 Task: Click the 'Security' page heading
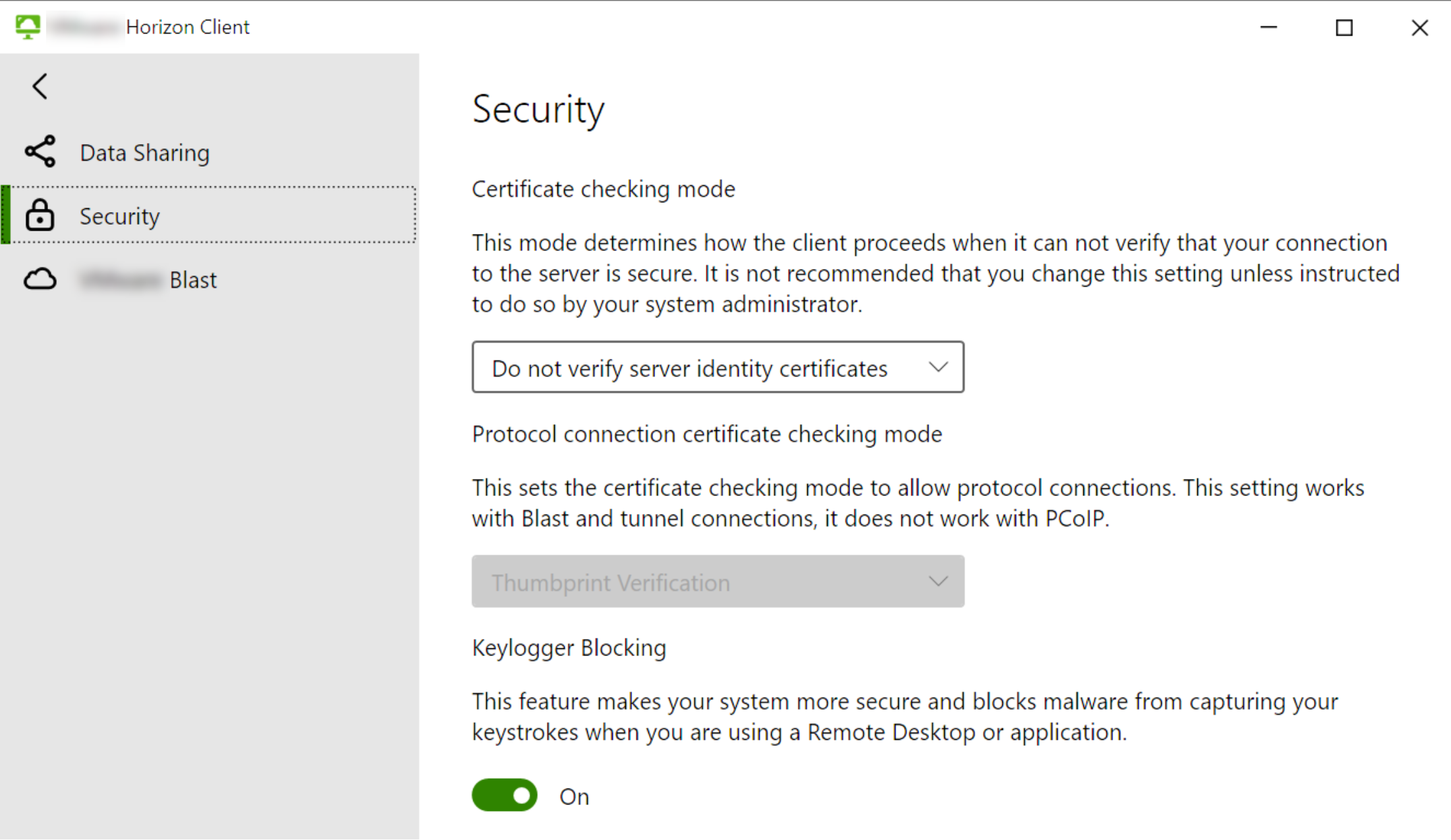[x=538, y=109]
